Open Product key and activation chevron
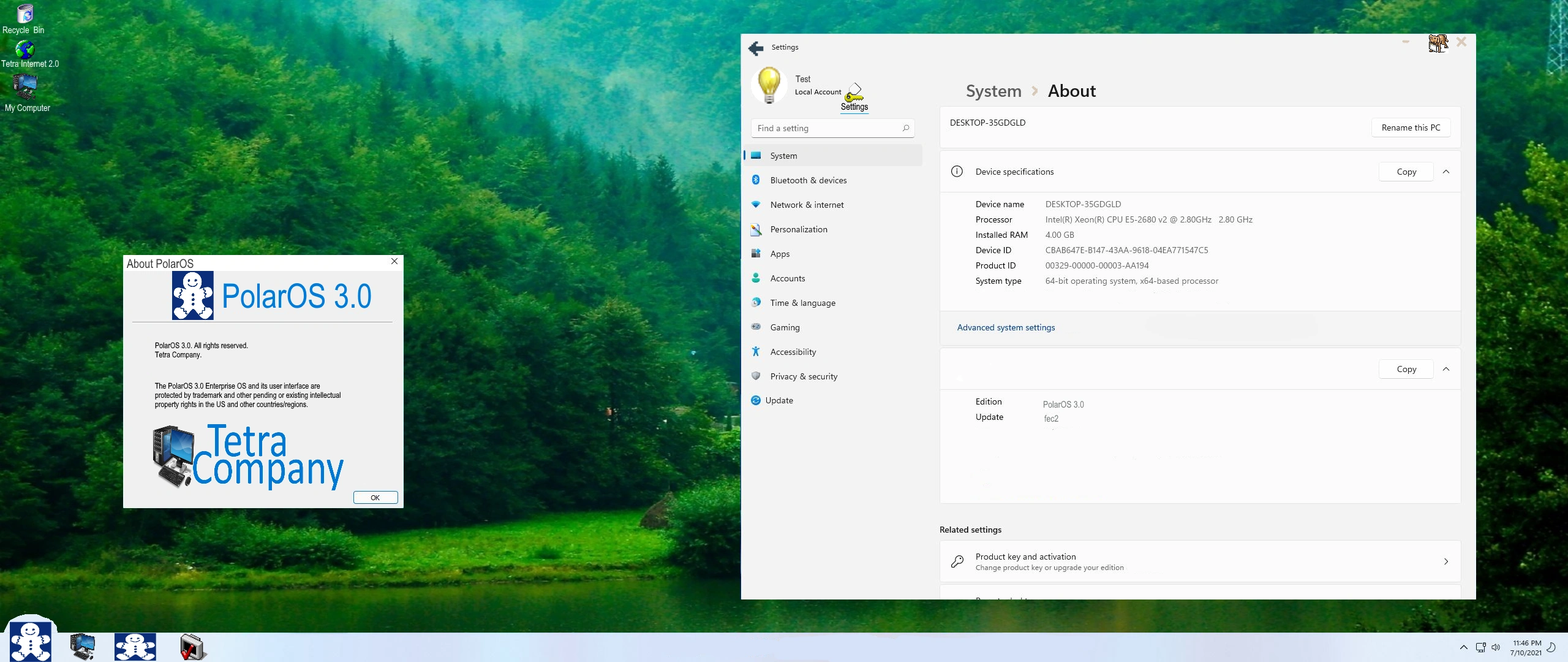This screenshot has width=1568, height=662. pos(1446,561)
